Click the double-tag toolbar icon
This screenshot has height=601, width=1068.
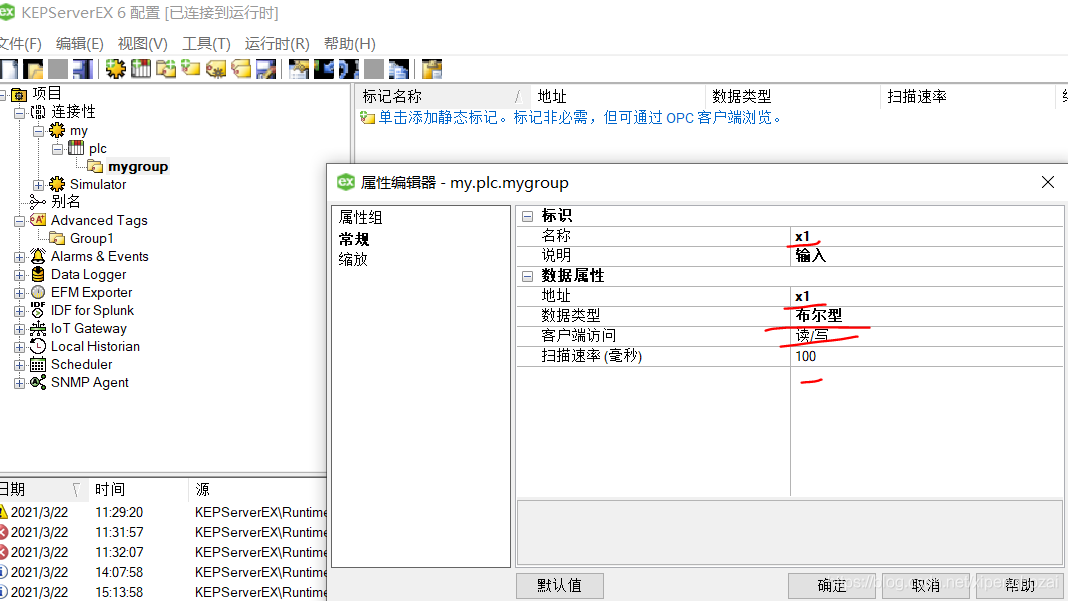pos(241,69)
